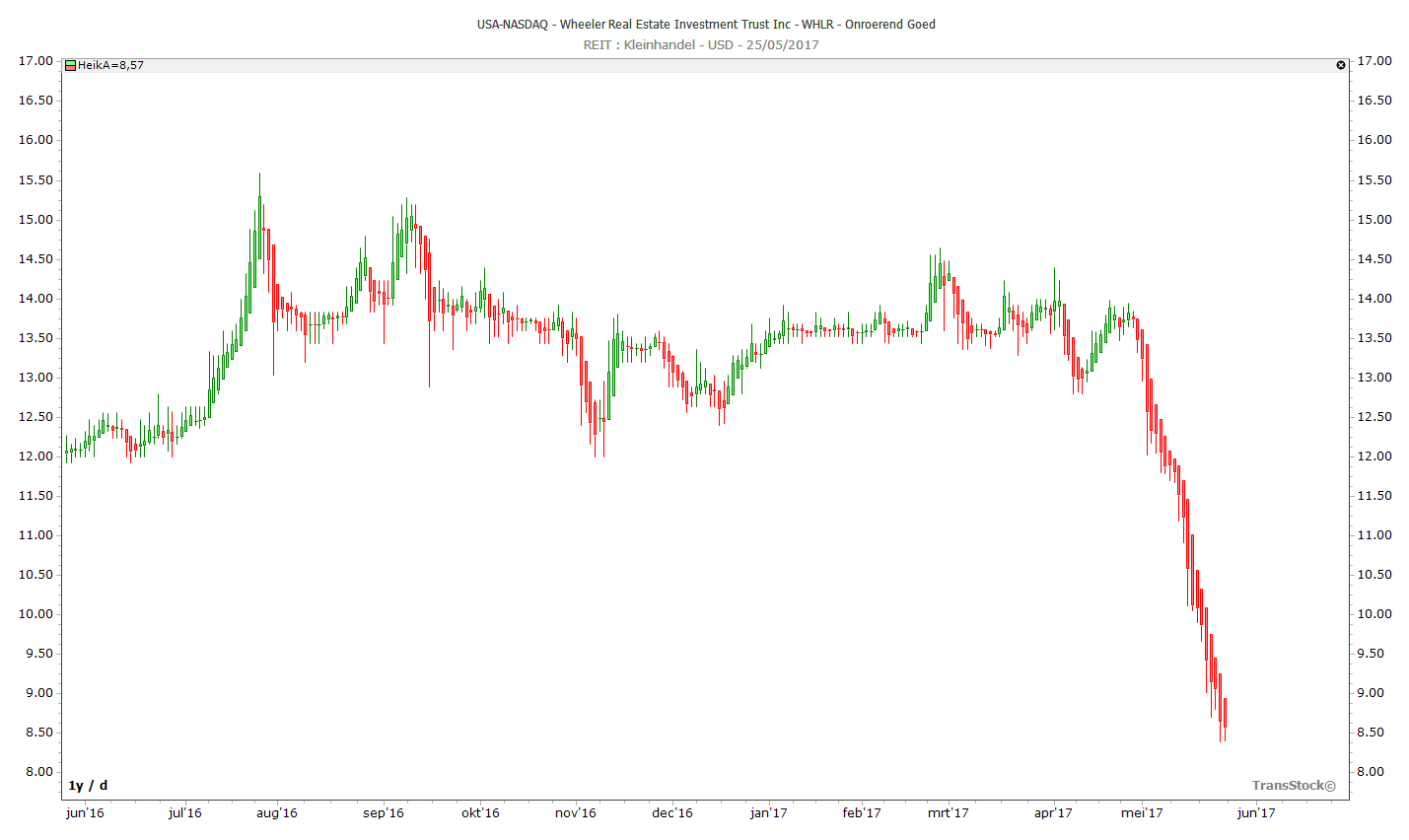
Task: Click the okt'16 date axis label
Action: pyautogui.click(x=481, y=813)
